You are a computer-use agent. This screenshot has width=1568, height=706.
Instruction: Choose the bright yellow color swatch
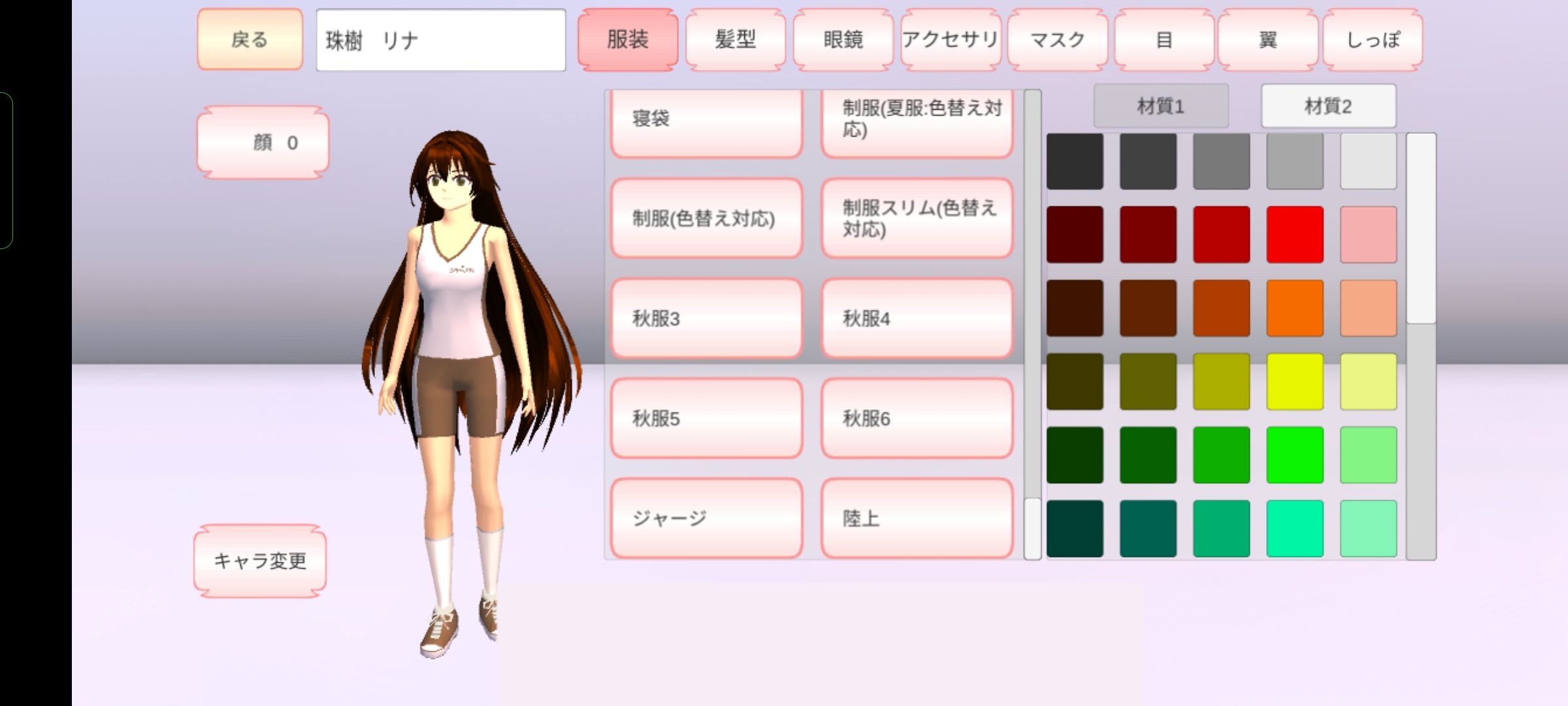tap(1294, 382)
